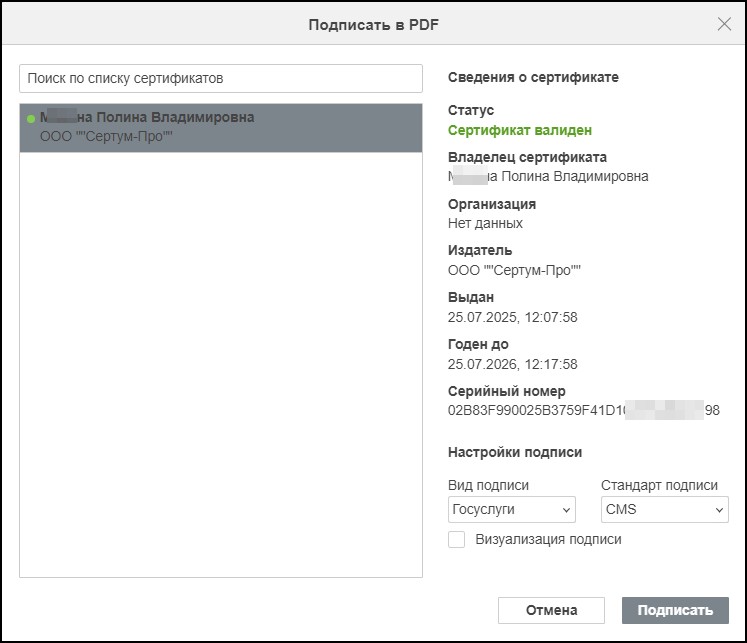
Task: Click the Нет данных organization value
Action: [485, 223]
